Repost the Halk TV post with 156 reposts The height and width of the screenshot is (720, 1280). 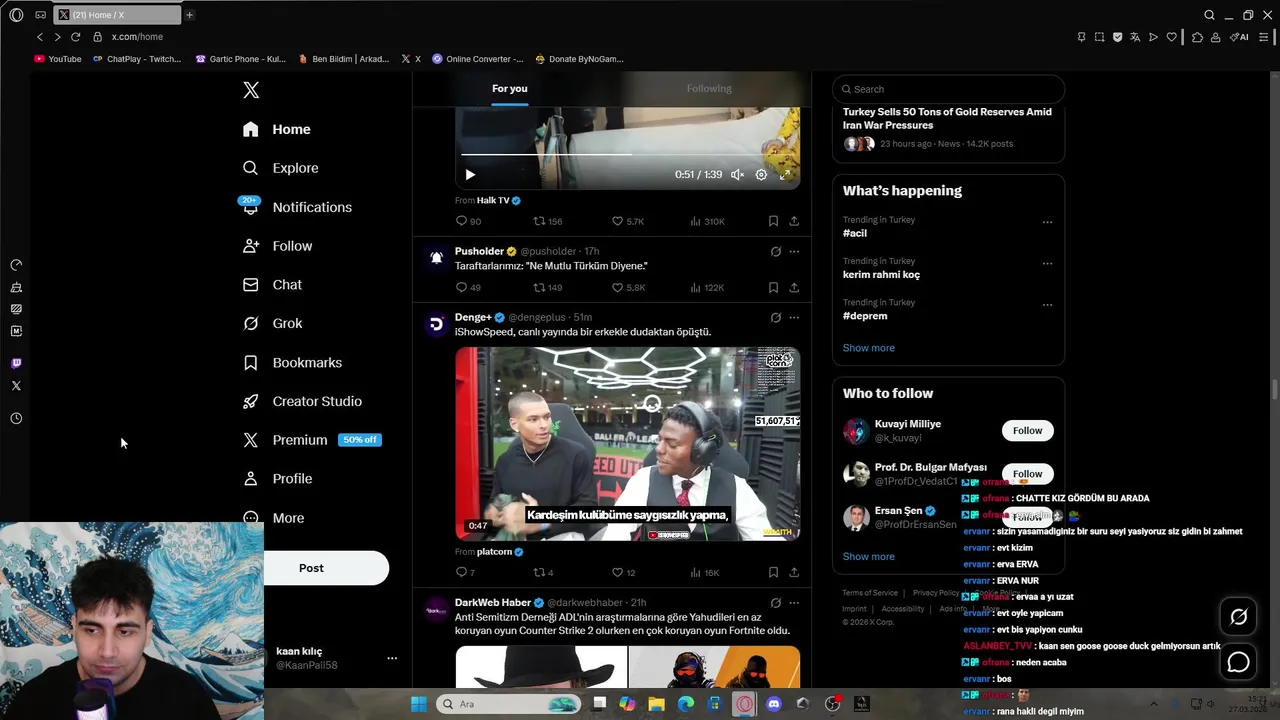pyautogui.click(x=547, y=221)
